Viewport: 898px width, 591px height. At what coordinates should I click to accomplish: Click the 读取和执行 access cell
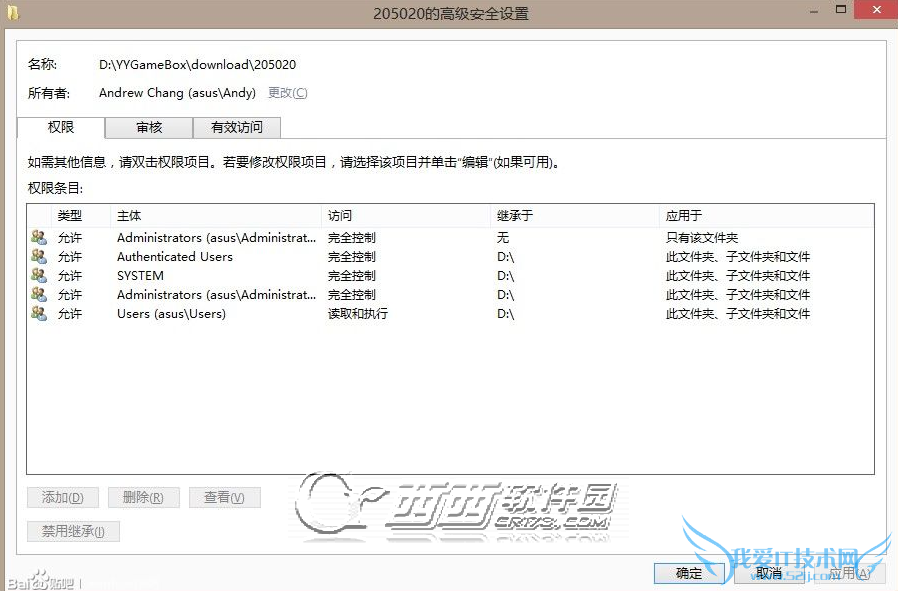point(357,313)
